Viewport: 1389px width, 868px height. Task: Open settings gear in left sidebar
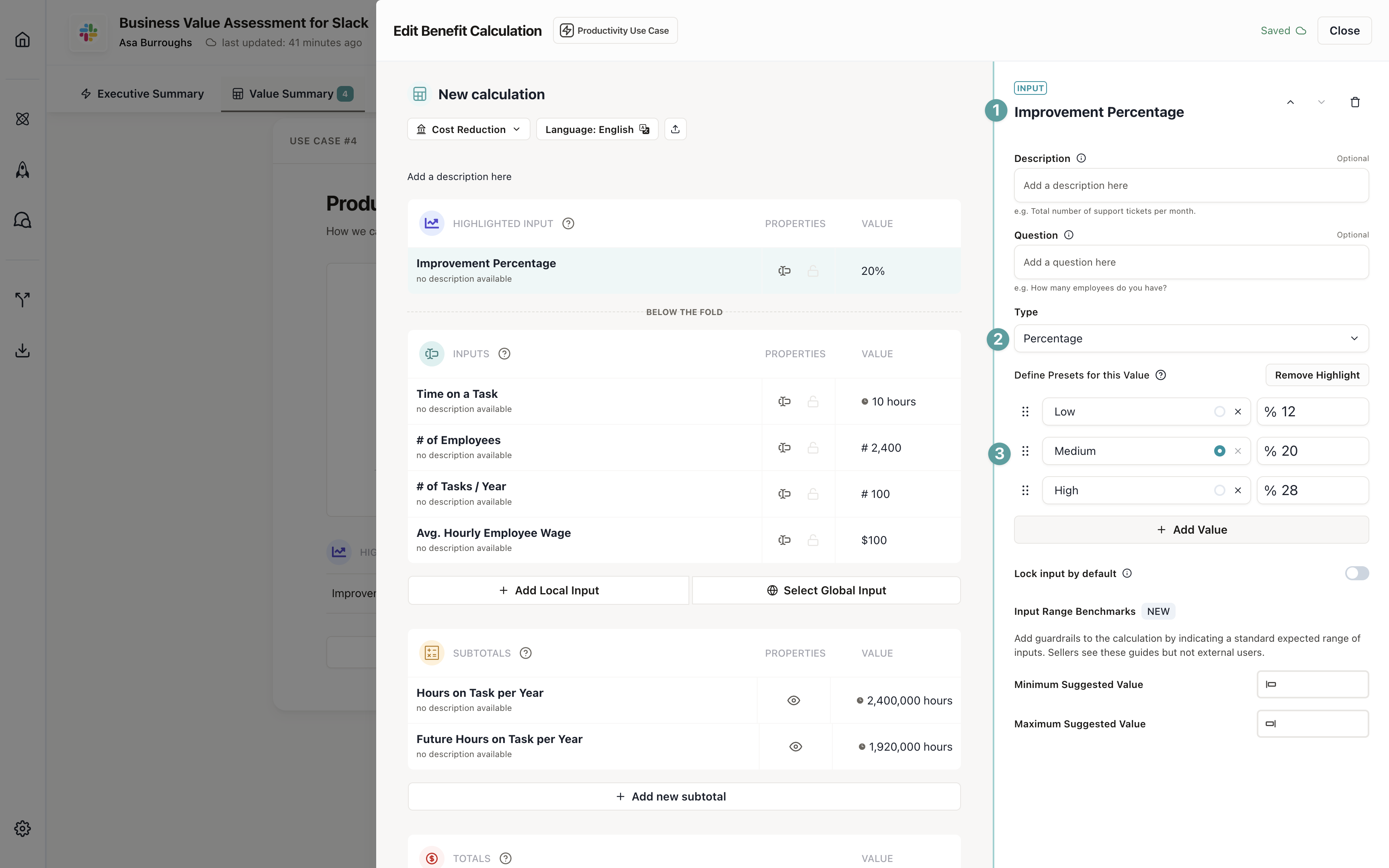point(23,828)
